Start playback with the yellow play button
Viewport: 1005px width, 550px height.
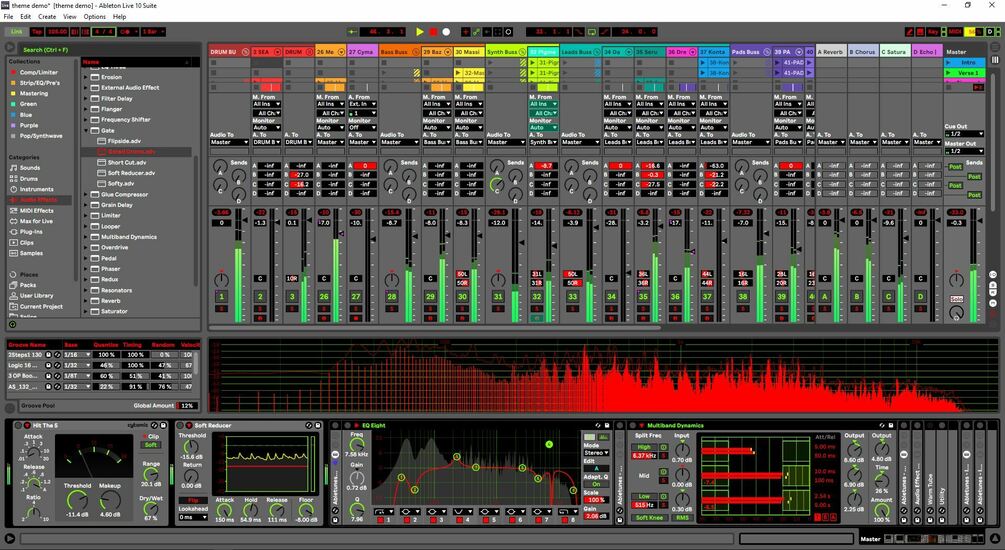[420, 31]
